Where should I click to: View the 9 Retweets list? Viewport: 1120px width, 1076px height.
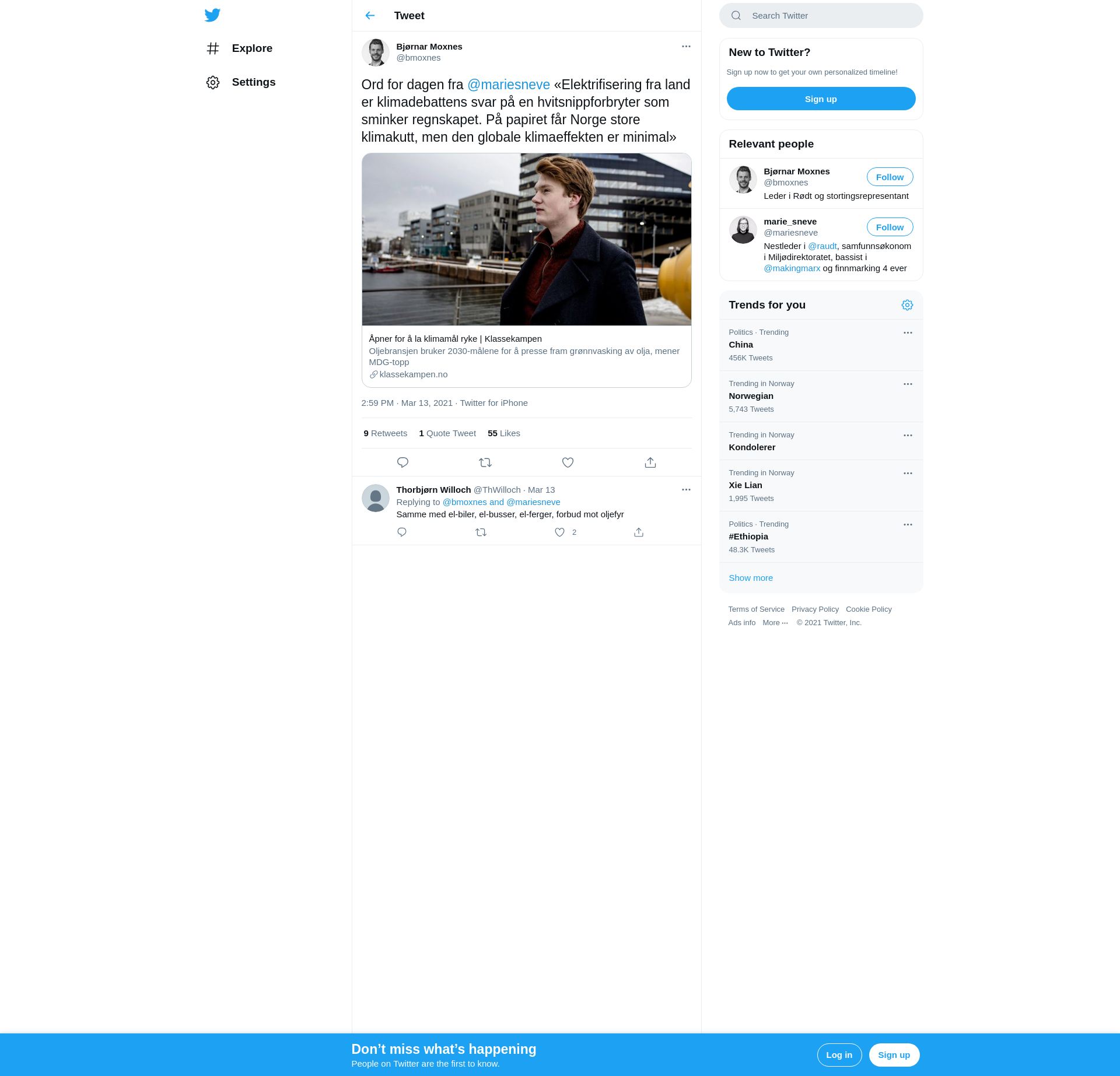(385, 433)
